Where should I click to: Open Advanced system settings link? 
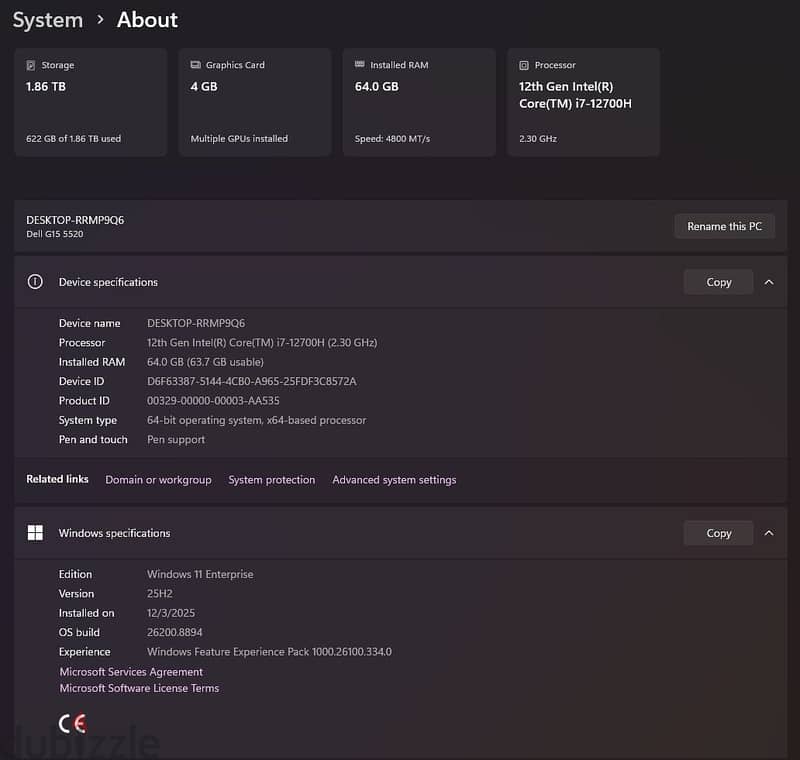point(394,480)
